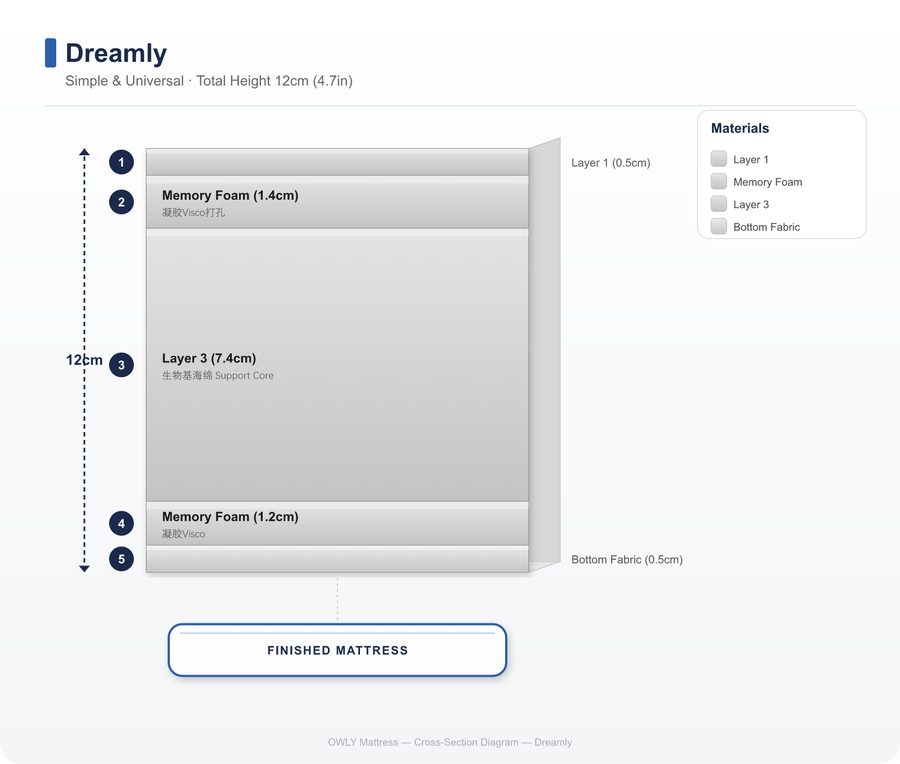Click the Layer 1 legend swatch

point(719,158)
